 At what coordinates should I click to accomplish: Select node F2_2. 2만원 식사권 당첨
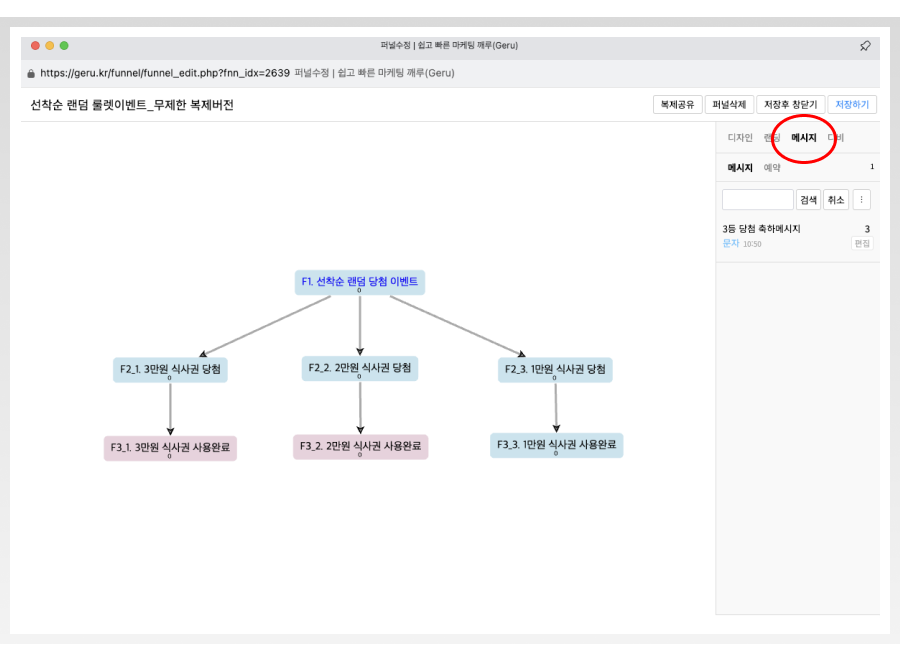tap(360, 368)
